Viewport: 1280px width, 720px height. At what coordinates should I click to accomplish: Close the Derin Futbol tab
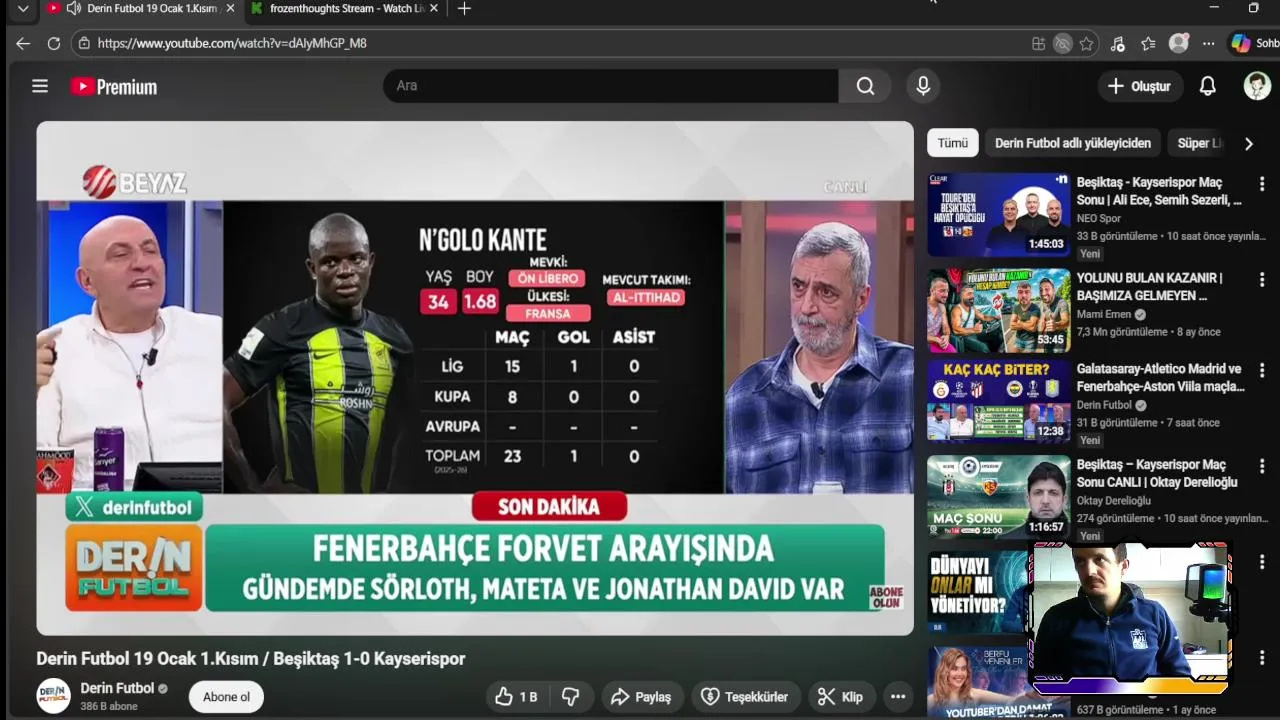tap(230, 9)
